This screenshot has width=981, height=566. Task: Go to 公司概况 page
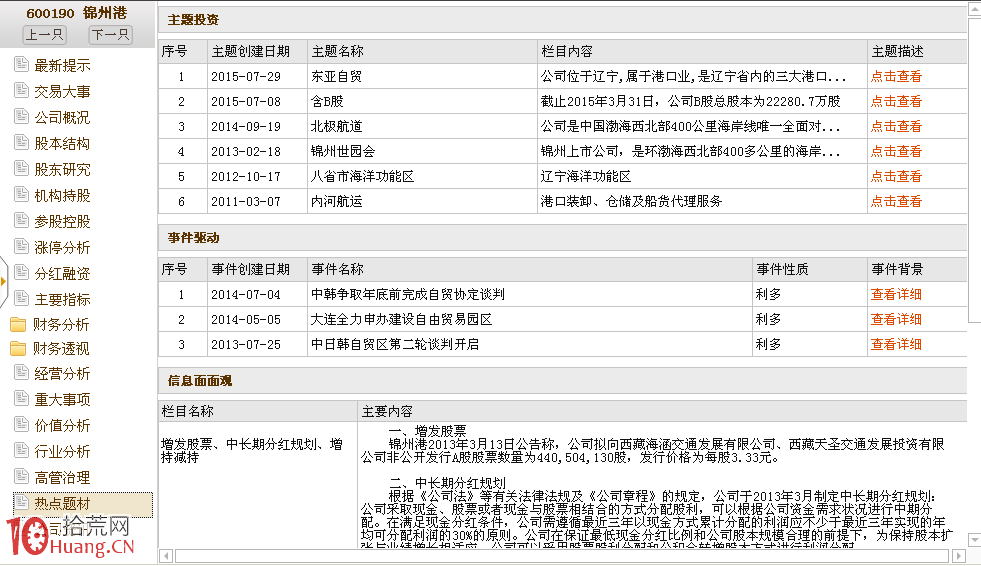[62, 117]
